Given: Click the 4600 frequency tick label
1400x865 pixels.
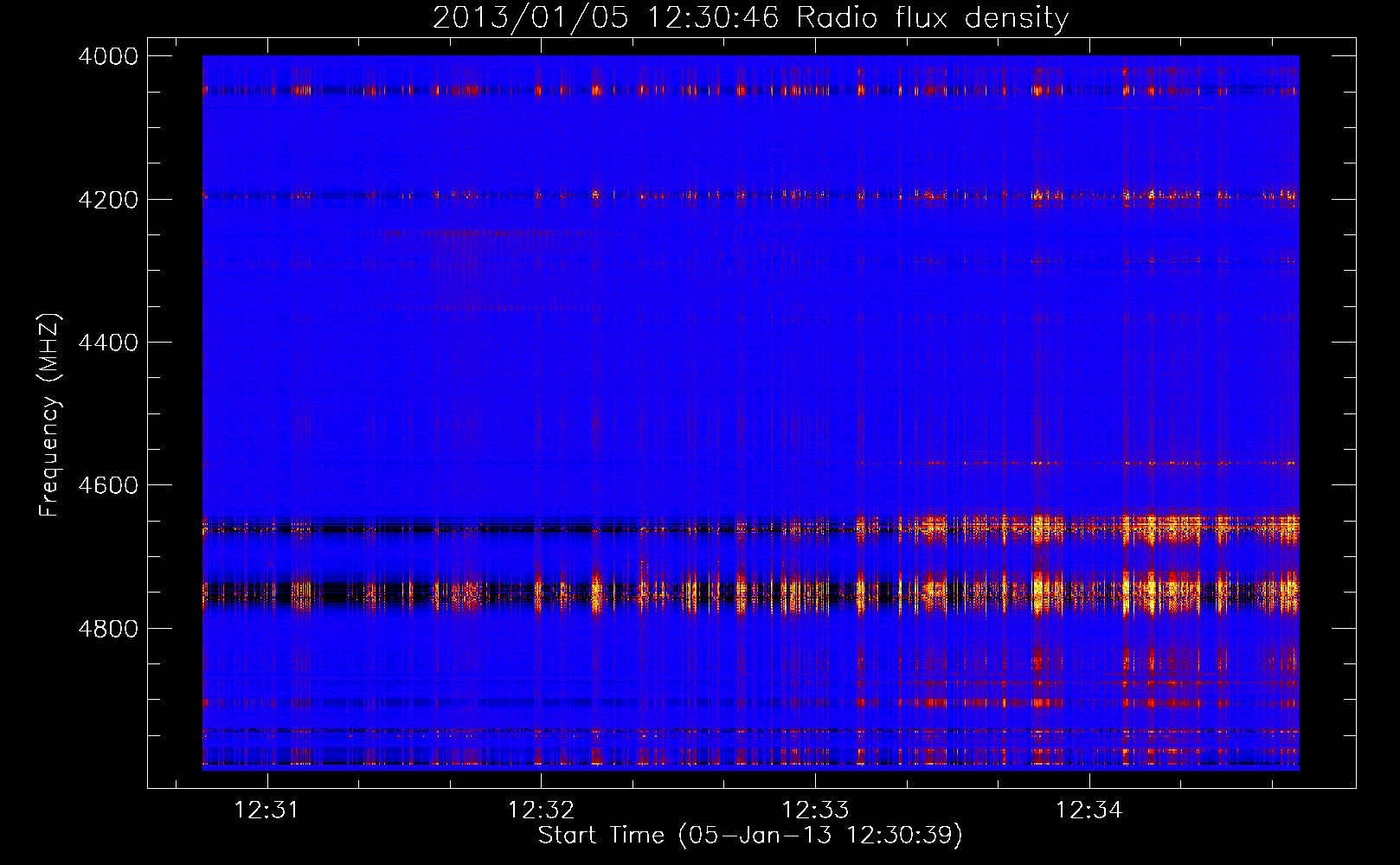Looking at the screenshot, I should (x=108, y=485).
